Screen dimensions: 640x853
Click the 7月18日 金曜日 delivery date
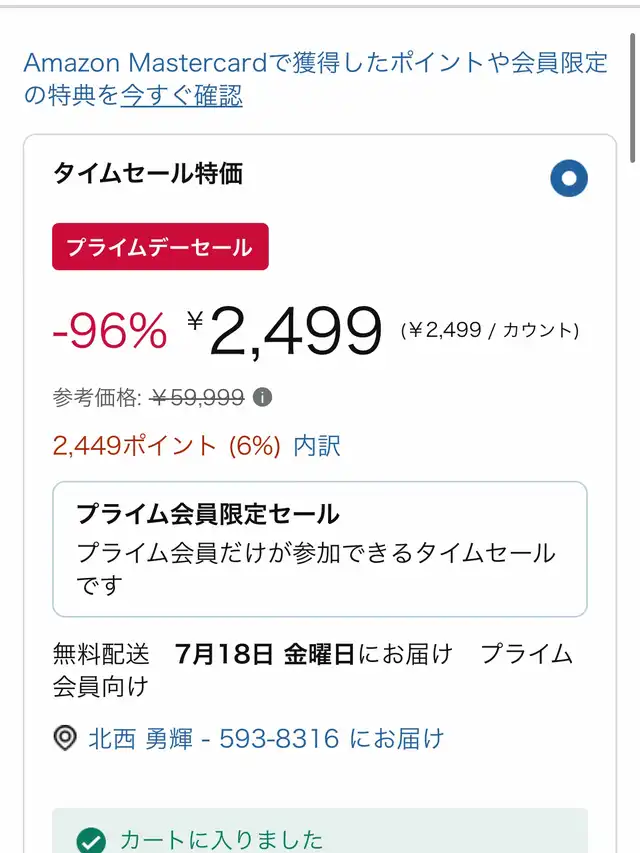click(264, 654)
